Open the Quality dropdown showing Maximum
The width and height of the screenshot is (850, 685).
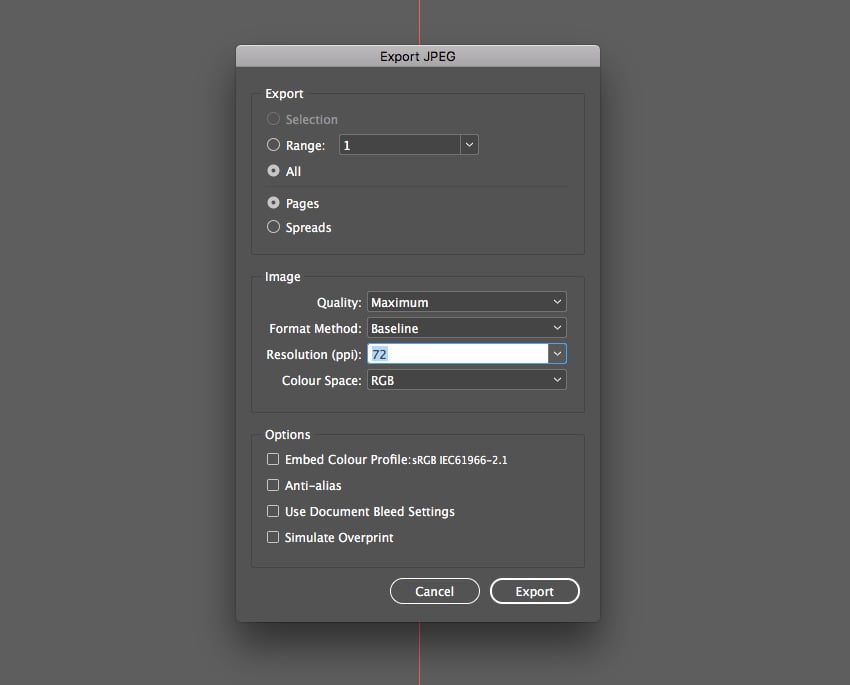[467, 302]
